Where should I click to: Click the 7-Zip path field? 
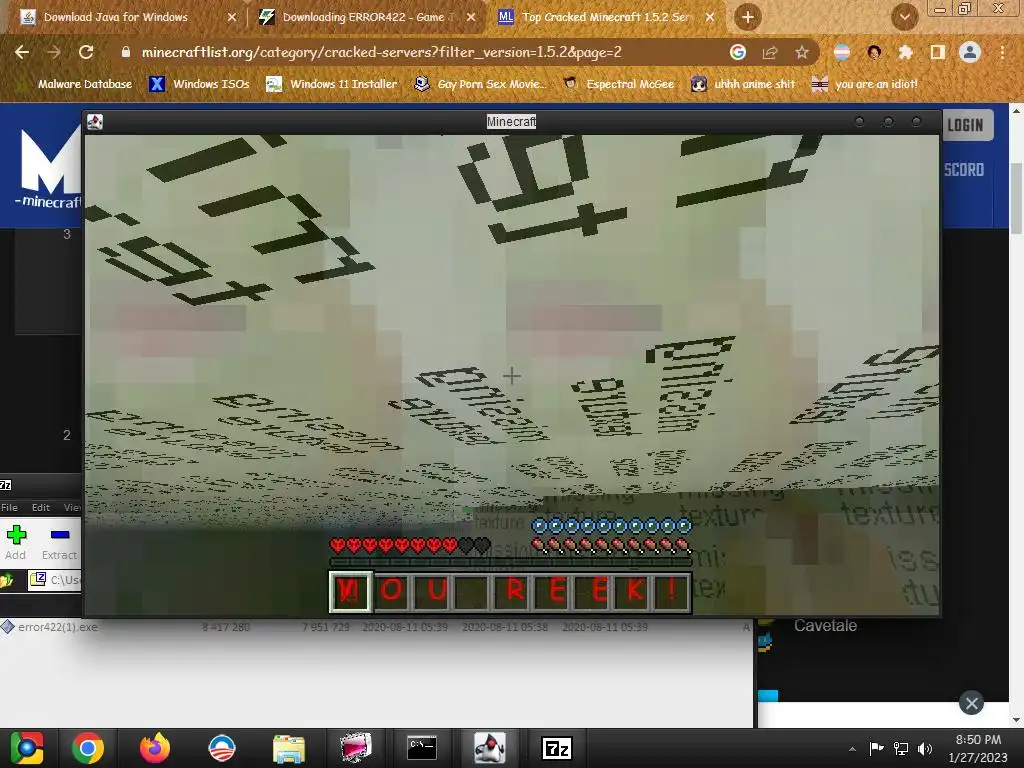[x=55, y=580]
